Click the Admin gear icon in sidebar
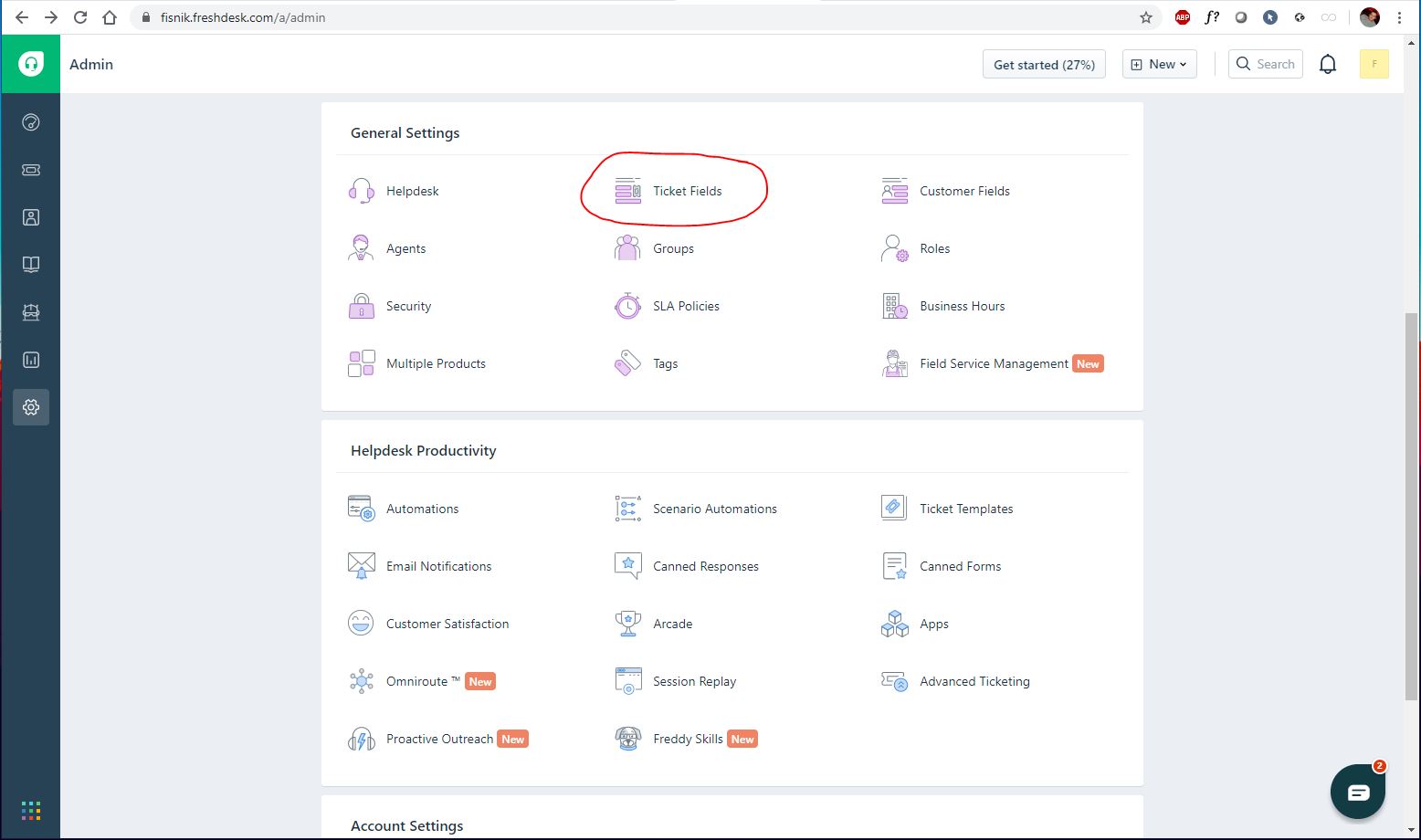 pyautogui.click(x=31, y=407)
